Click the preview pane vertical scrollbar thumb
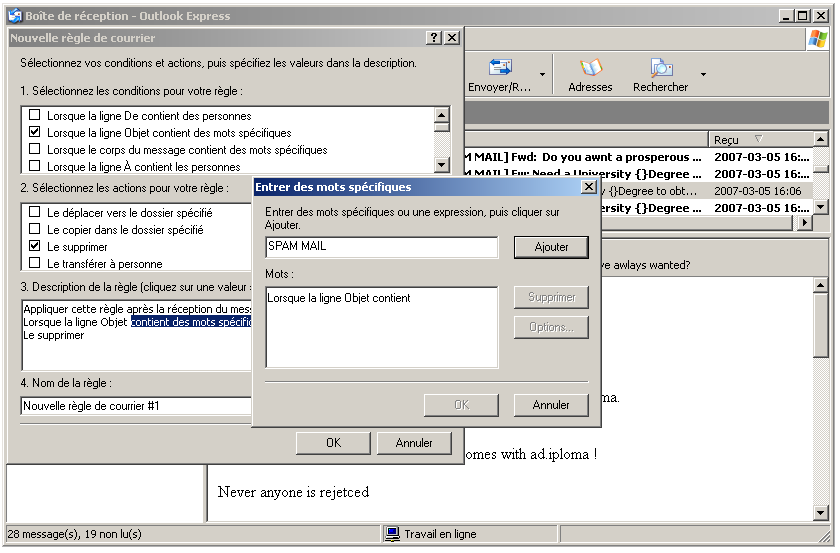840x553 pixels. click(x=821, y=325)
